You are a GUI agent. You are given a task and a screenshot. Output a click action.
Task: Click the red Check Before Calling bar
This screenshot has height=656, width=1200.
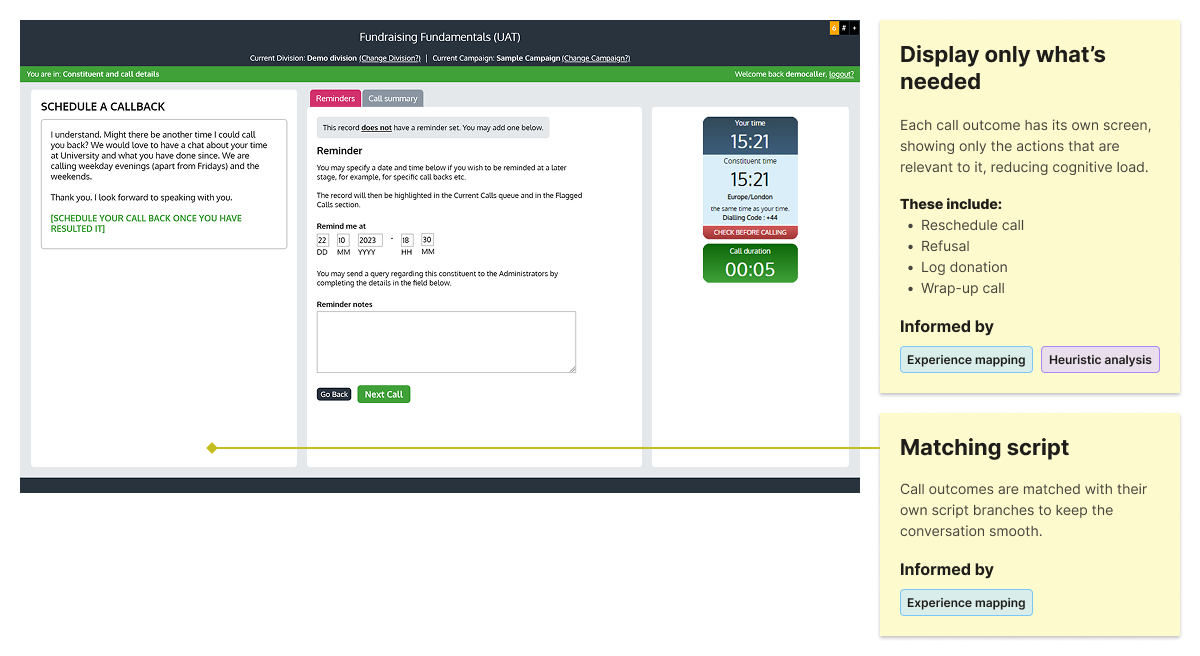click(750, 232)
